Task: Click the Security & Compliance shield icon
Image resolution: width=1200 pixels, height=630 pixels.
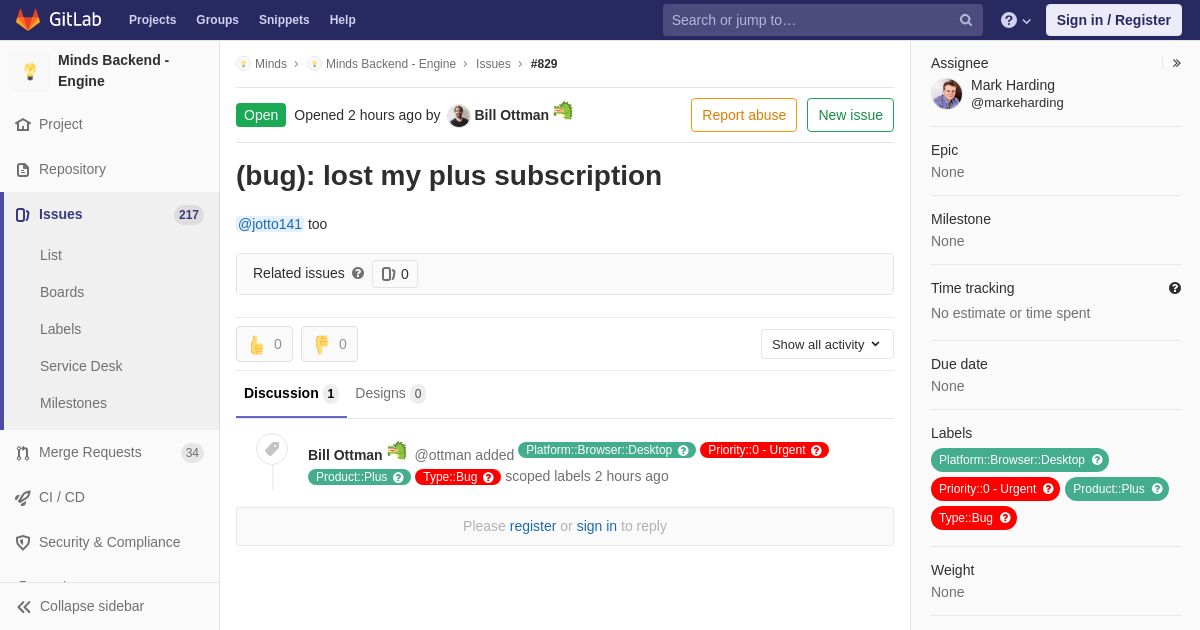Action: [x=23, y=543]
